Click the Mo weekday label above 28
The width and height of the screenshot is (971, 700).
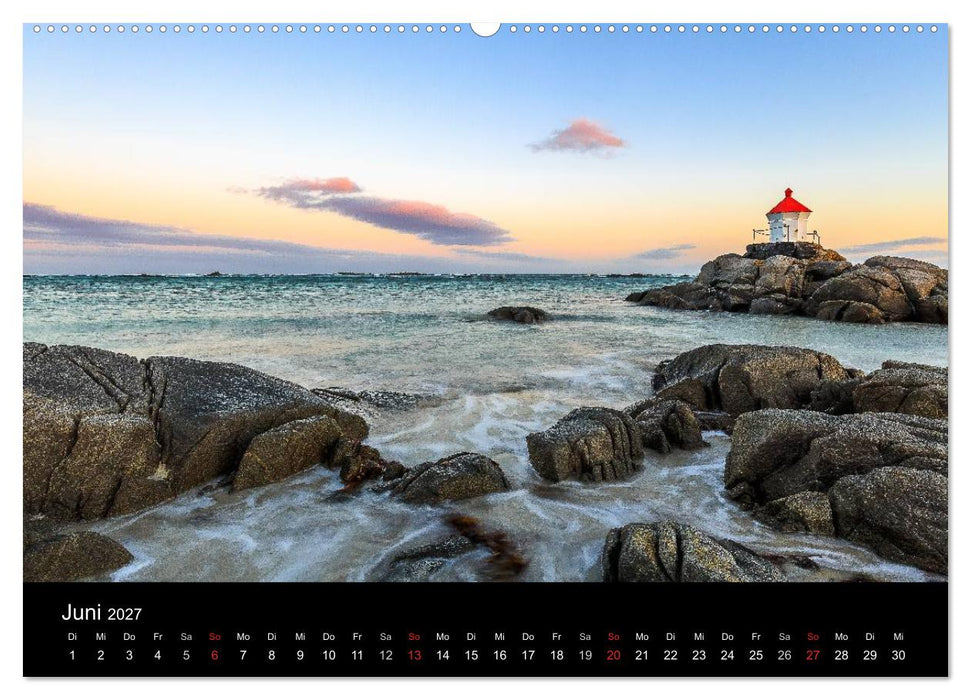tap(842, 637)
